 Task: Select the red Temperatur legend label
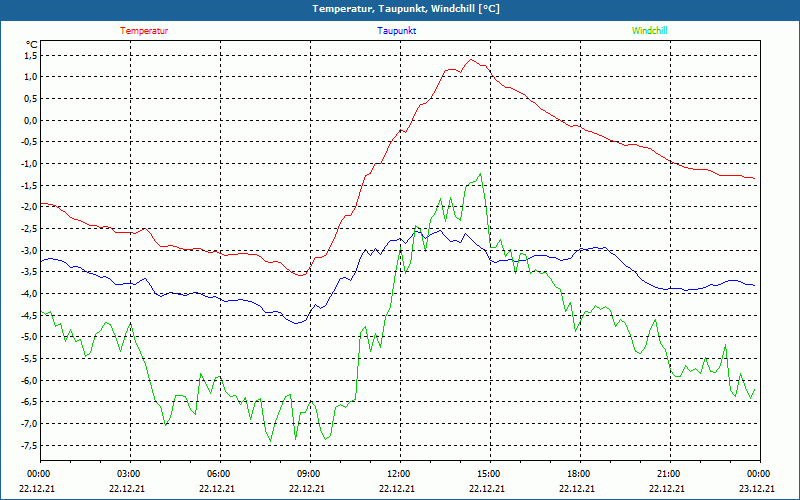tap(144, 31)
